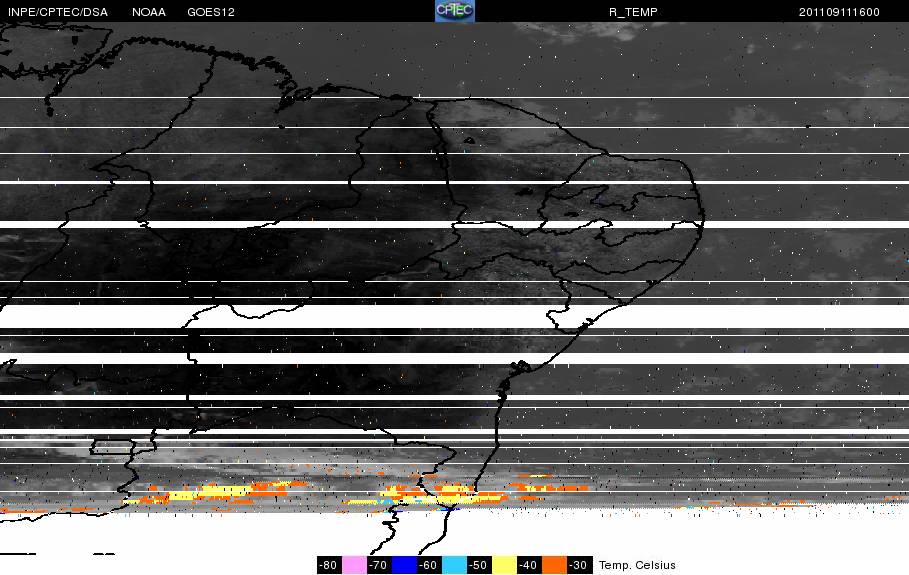
Task: Select the R_TEMP product label
Action: pos(633,12)
